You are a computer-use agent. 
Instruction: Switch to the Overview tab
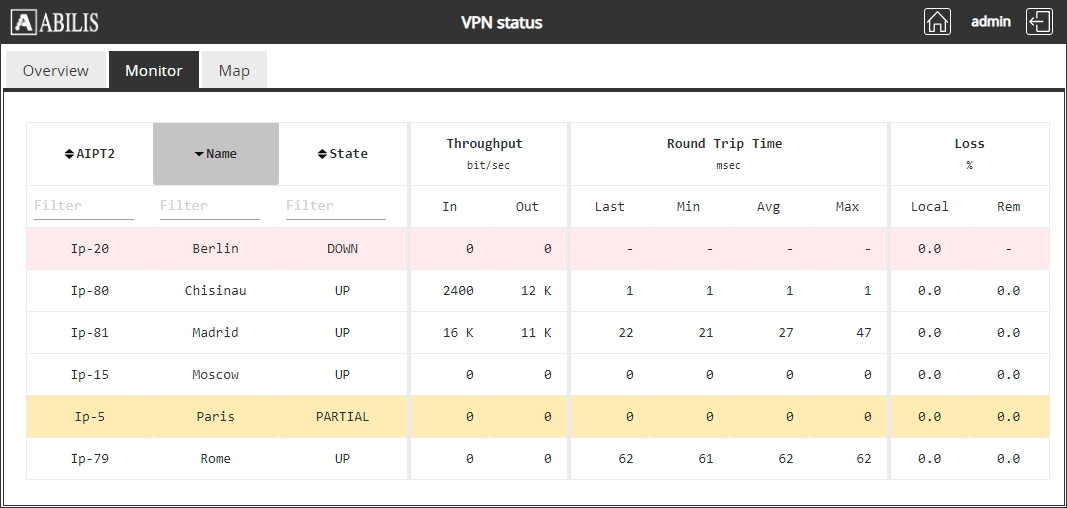pos(56,71)
